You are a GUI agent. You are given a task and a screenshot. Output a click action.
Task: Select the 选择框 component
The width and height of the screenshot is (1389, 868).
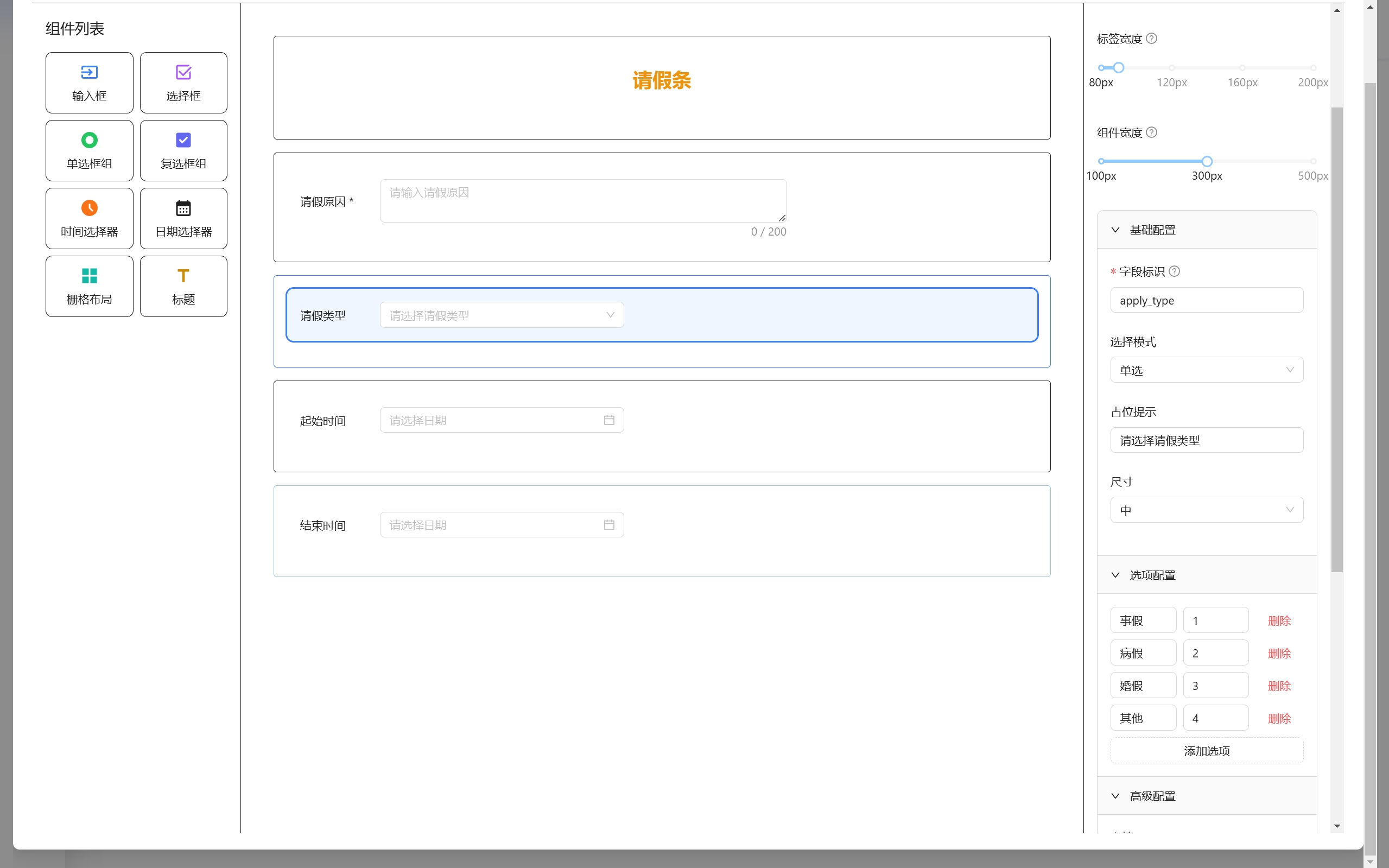[183, 82]
